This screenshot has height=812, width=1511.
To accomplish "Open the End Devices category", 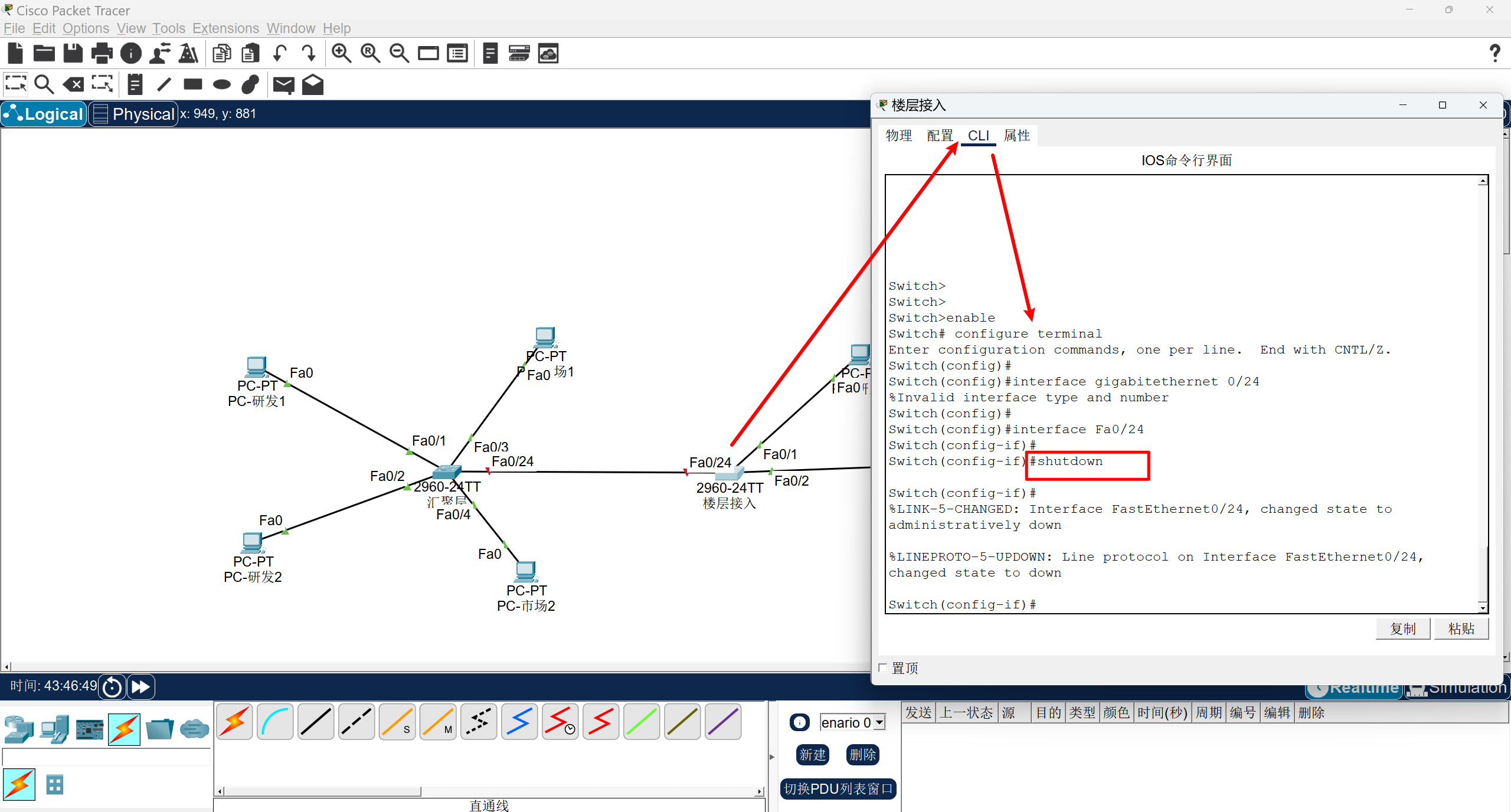I will (54, 729).
